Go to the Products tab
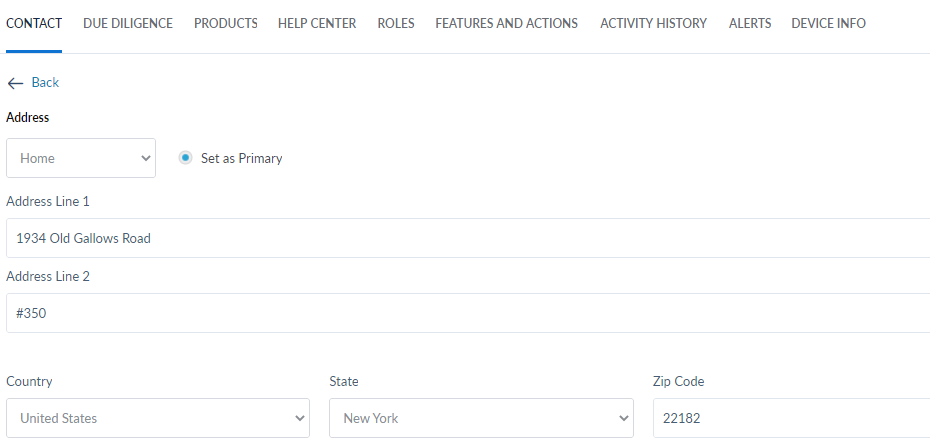Viewport: 930px width, 444px height. (x=226, y=23)
